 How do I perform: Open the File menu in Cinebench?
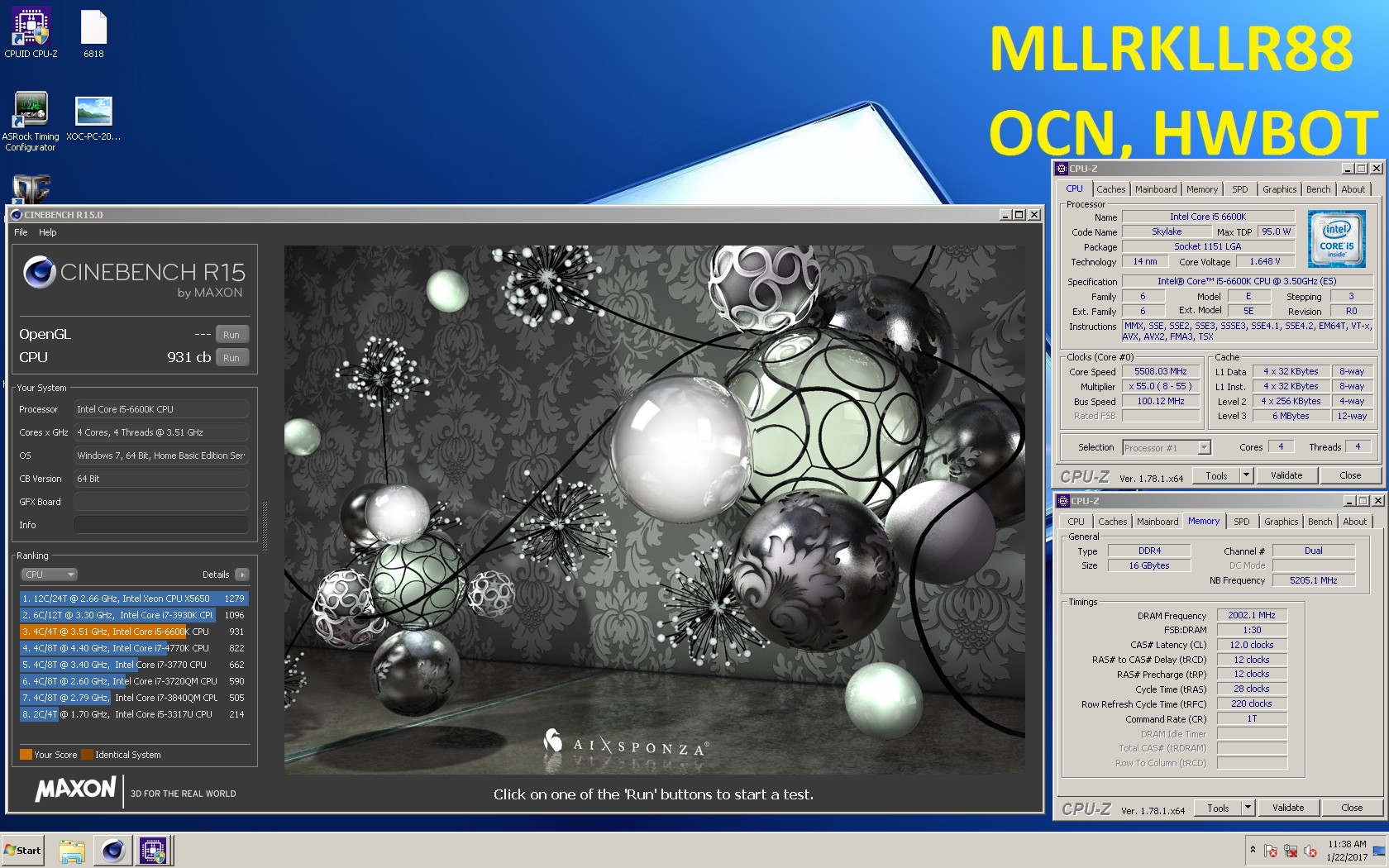(21, 232)
